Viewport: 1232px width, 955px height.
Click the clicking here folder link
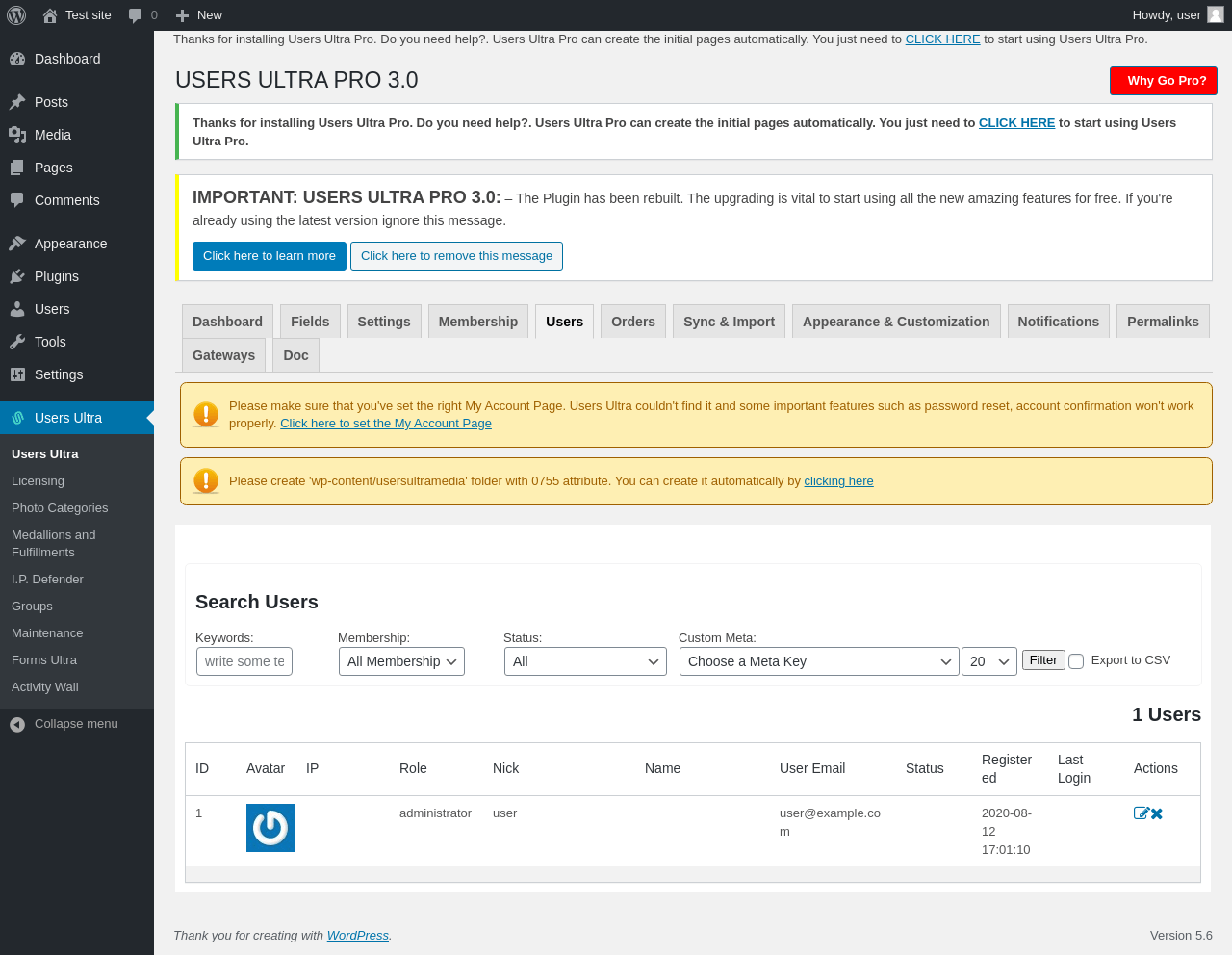tap(839, 481)
